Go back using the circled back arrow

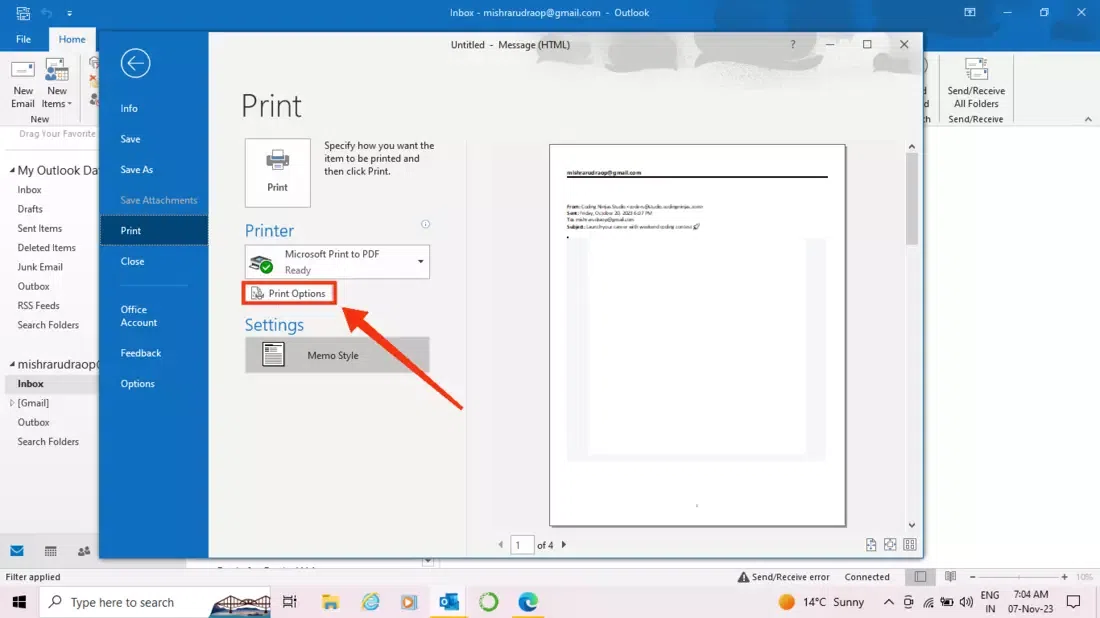click(135, 63)
